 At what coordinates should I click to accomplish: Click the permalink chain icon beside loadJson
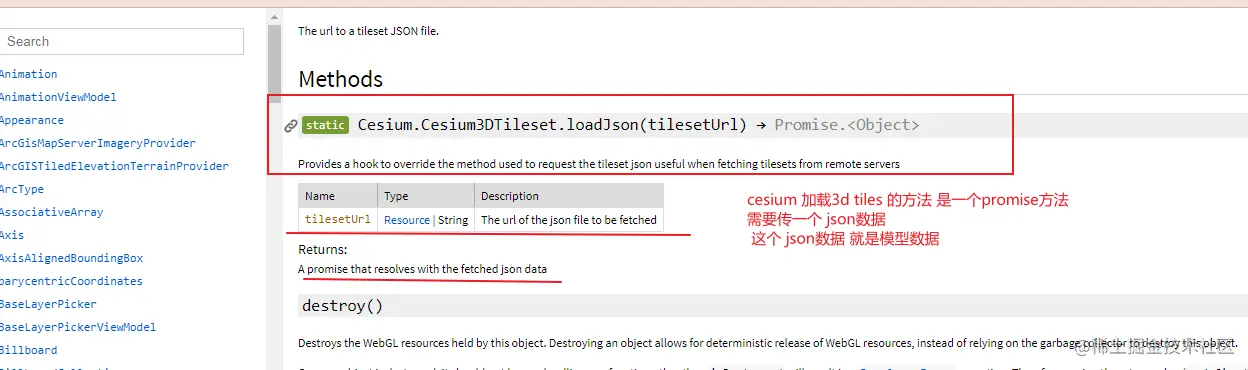290,126
